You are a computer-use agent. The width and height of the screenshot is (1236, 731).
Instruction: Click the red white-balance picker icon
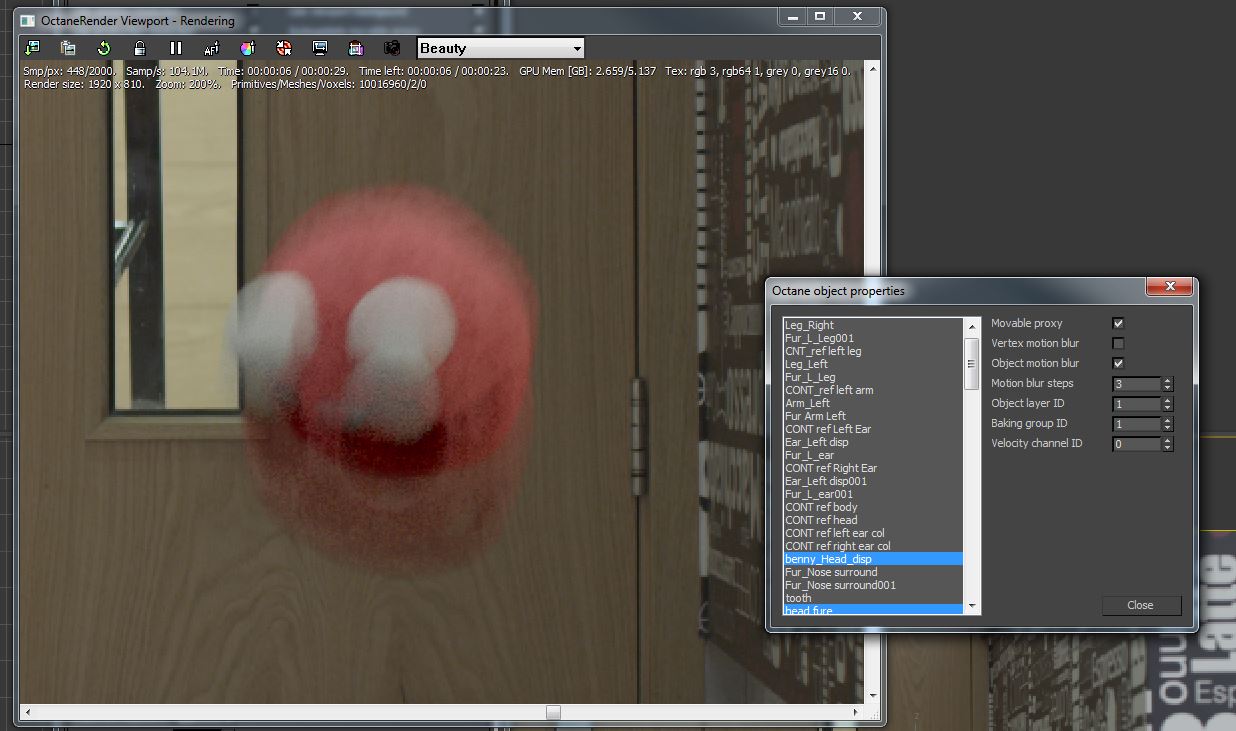[x=284, y=48]
